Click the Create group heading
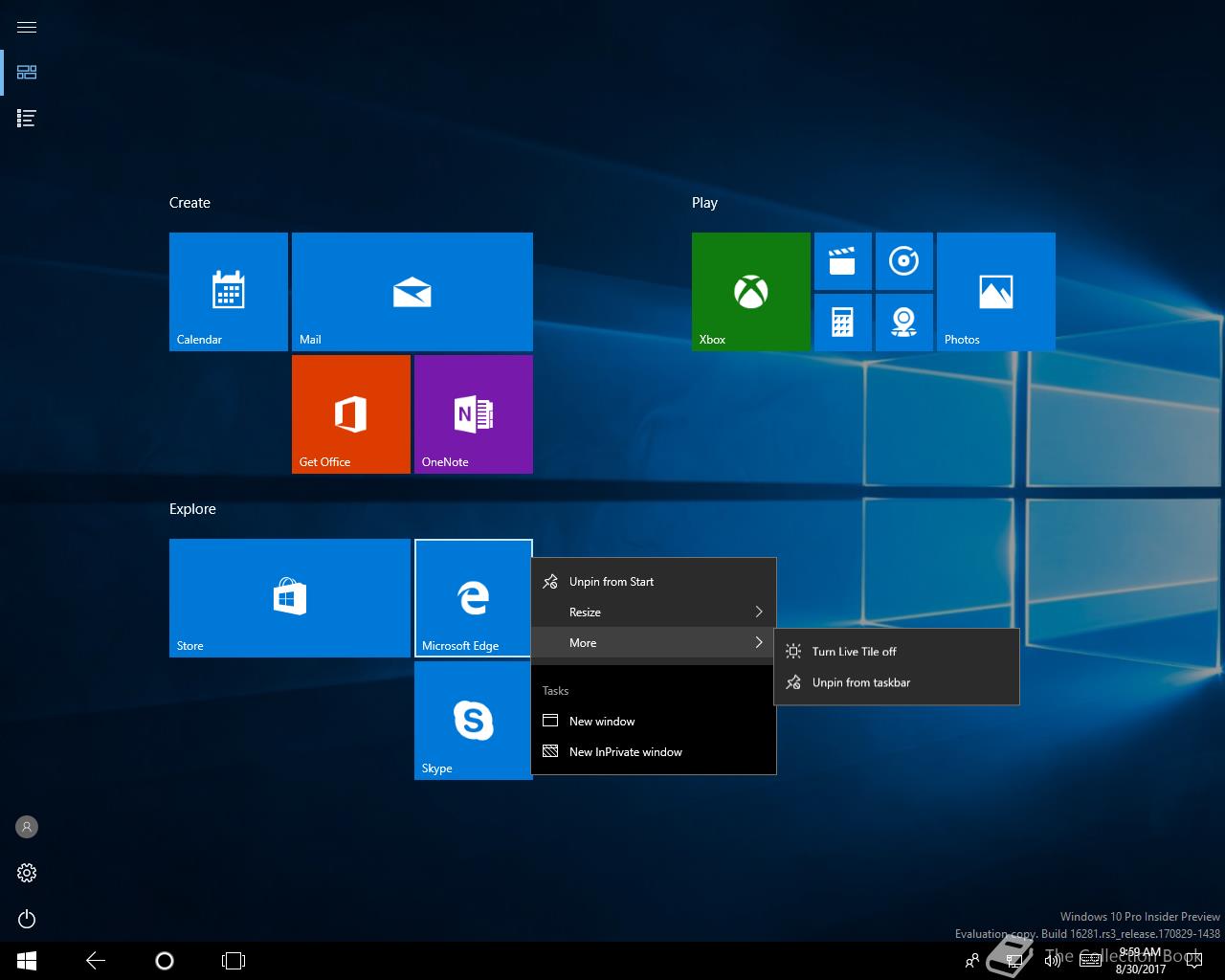The height and width of the screenshot is (980, 1225). tap(189, 203)
